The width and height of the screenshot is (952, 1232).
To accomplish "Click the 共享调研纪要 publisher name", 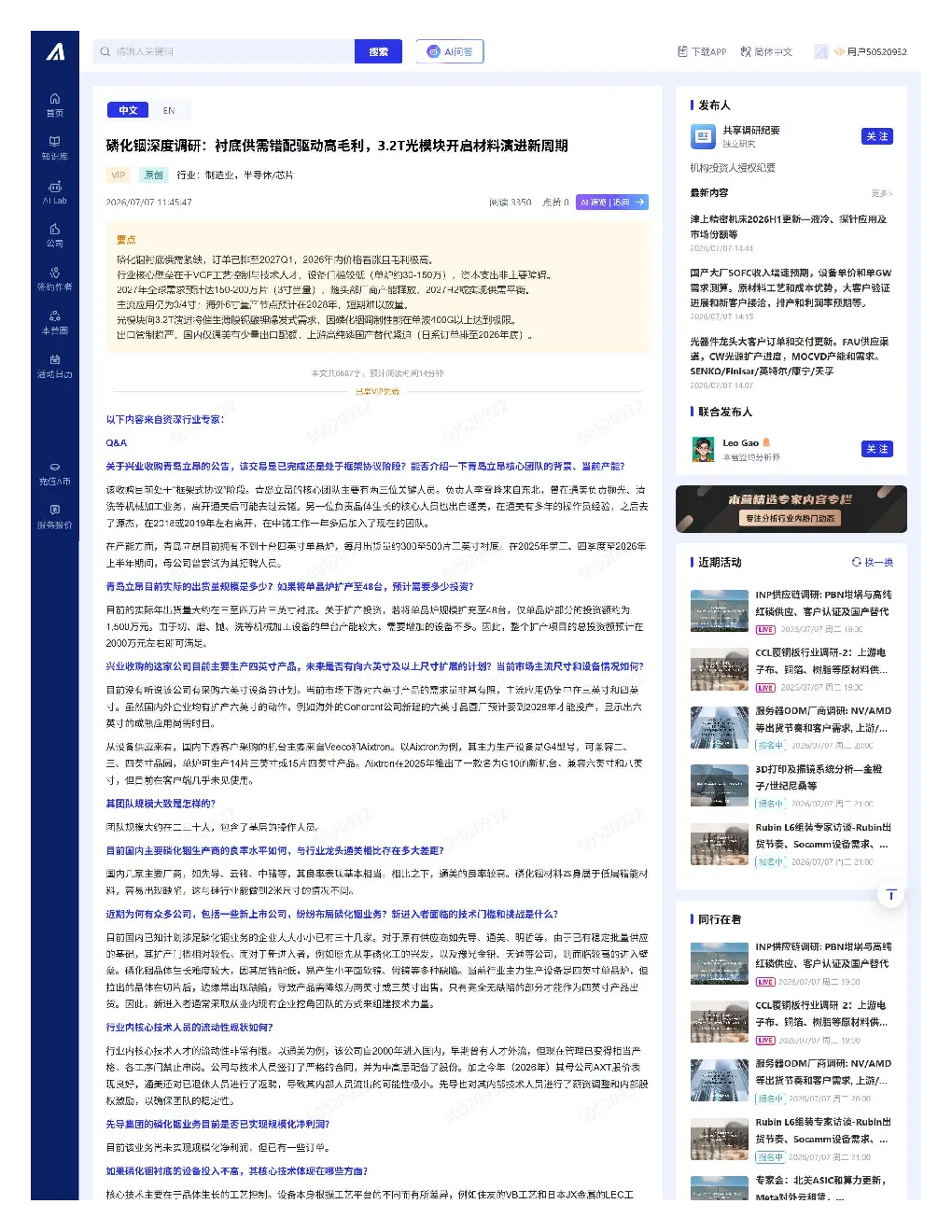I will click(750, 131).
